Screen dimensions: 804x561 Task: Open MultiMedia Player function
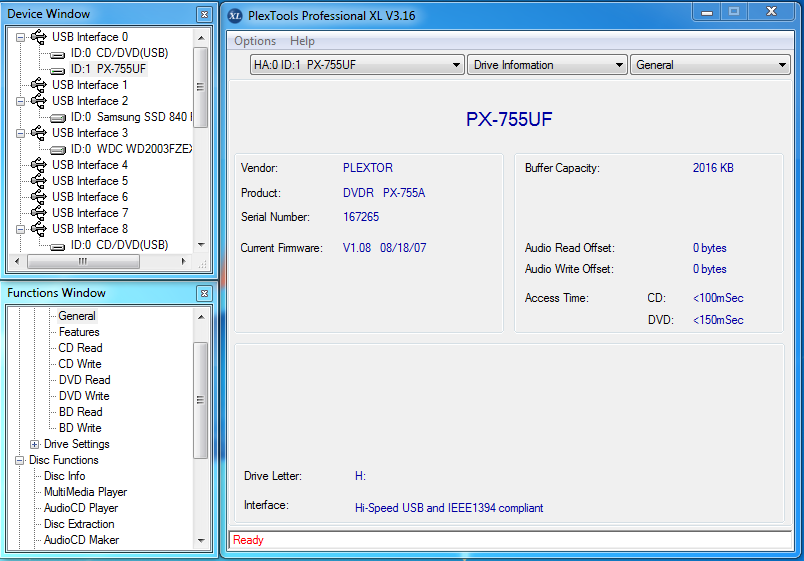tap(85, 492)
